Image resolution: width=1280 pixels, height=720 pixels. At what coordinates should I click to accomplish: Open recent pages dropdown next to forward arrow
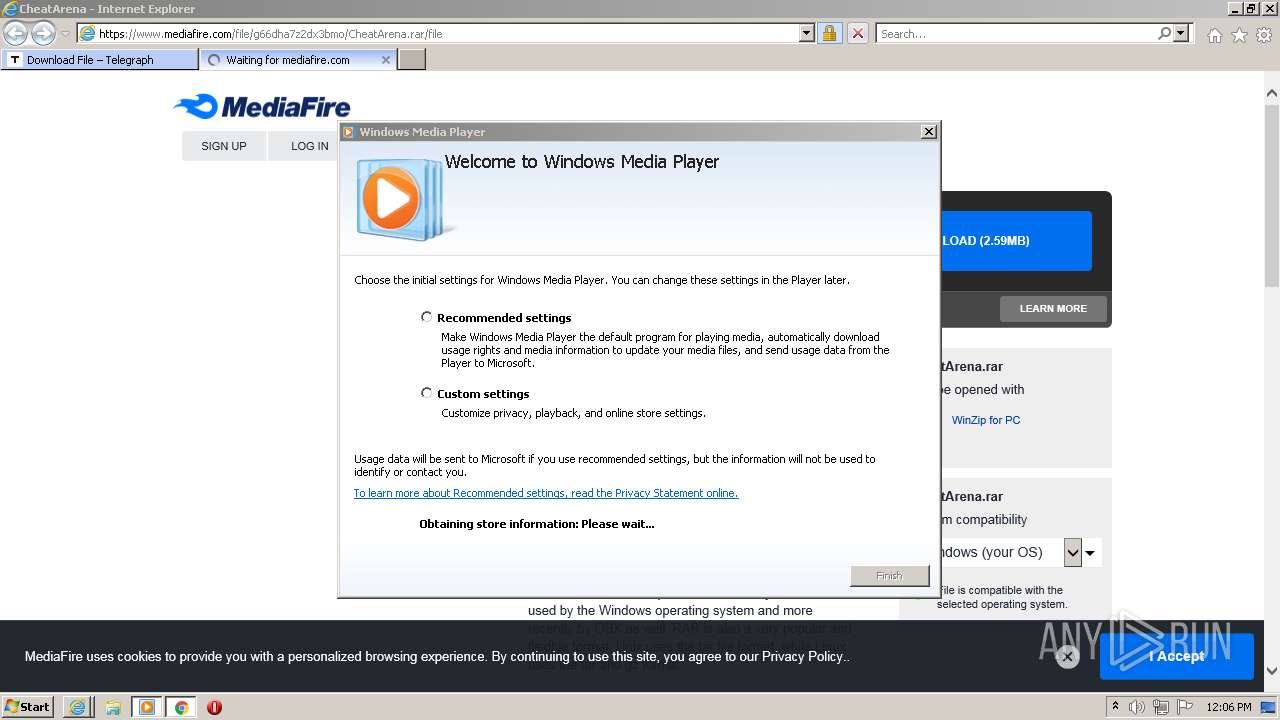65,34
